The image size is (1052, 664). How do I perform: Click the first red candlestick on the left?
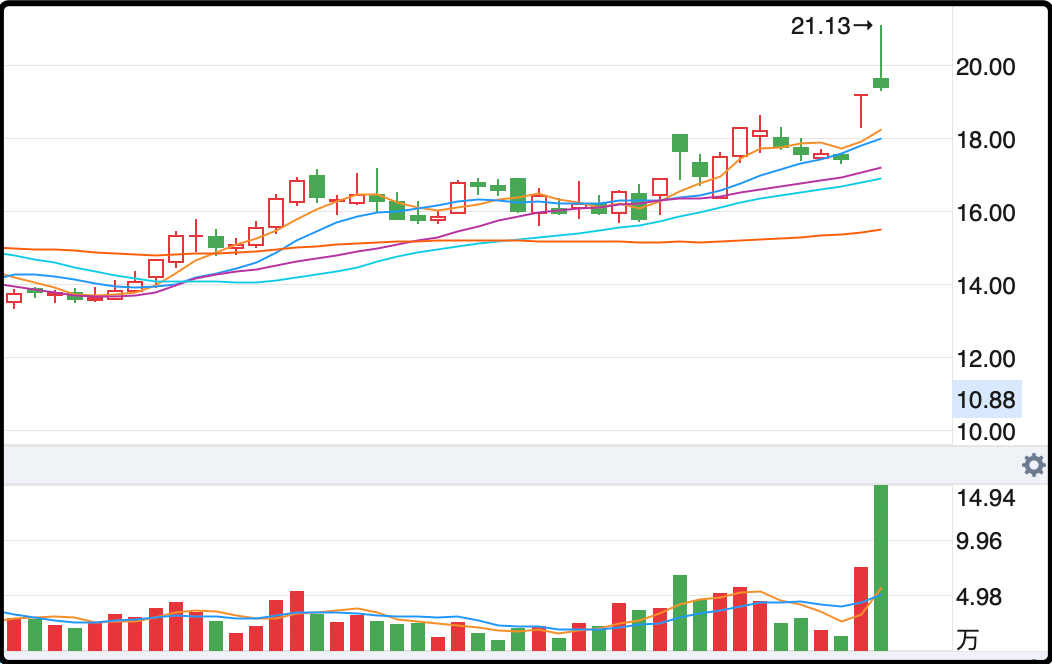(x=14, y=298)
